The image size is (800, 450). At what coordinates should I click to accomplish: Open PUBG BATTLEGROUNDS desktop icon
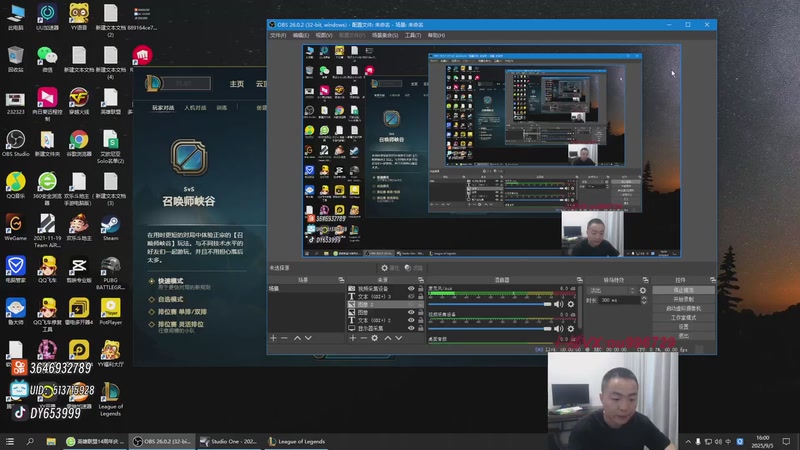point(110,273)
